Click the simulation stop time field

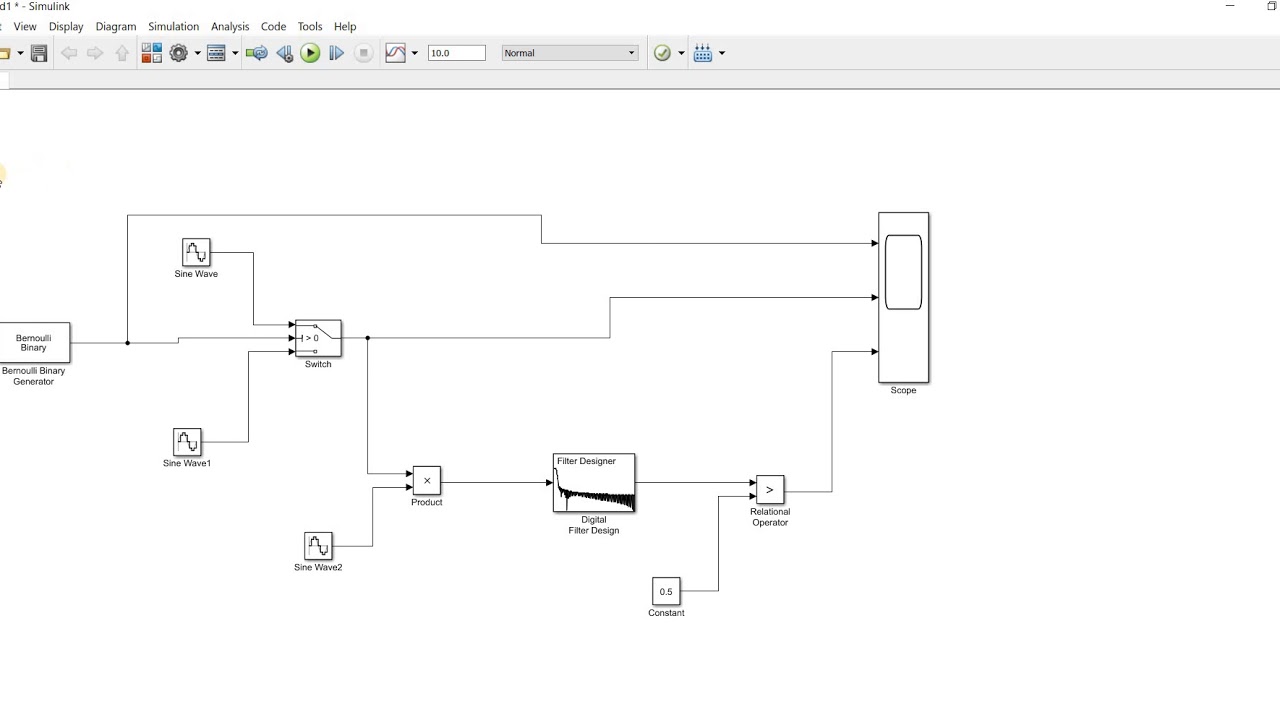[x=456, y=53]
